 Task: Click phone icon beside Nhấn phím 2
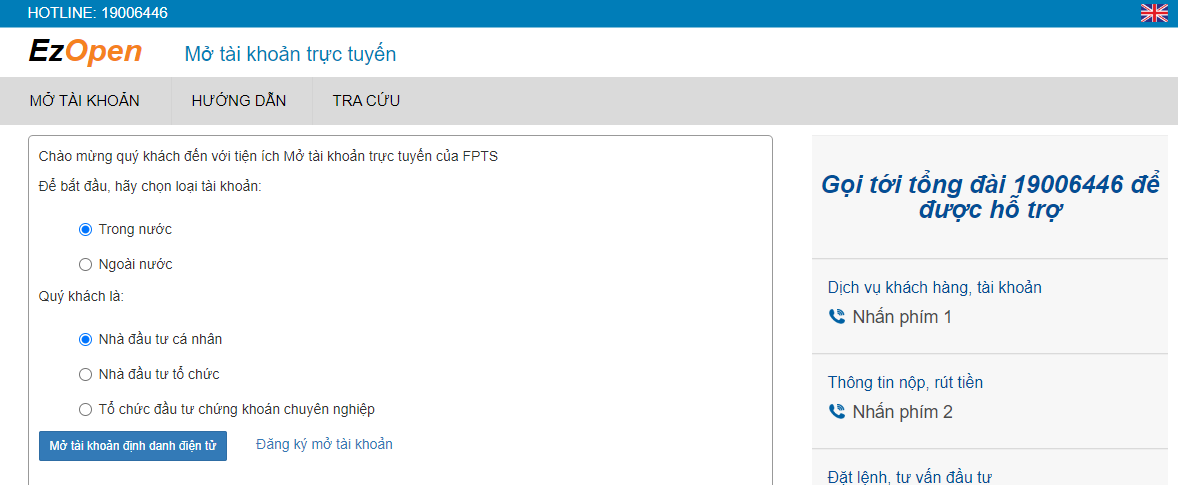point(836,411)
